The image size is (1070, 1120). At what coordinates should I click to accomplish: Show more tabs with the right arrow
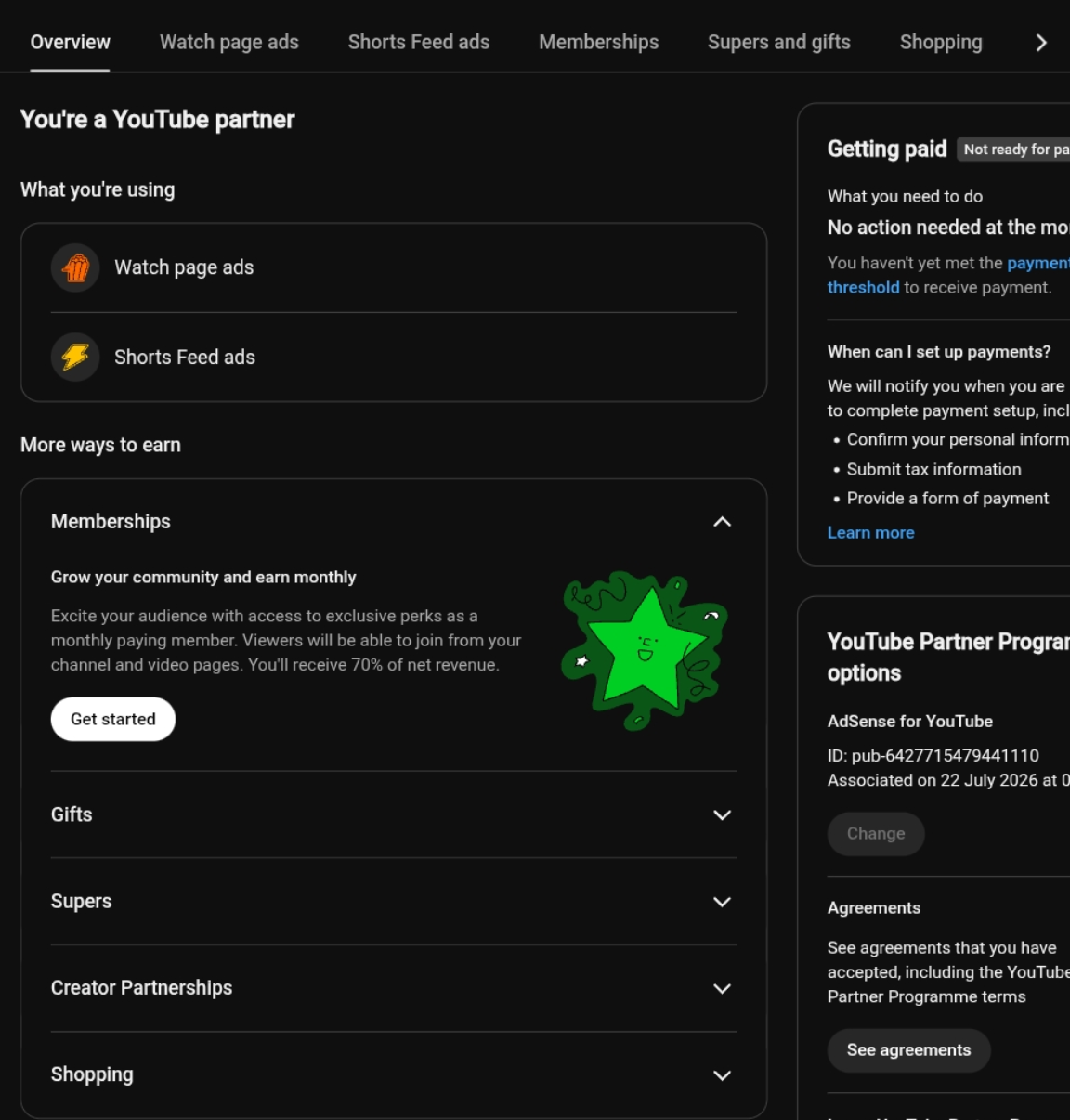tap(1041, 43)
